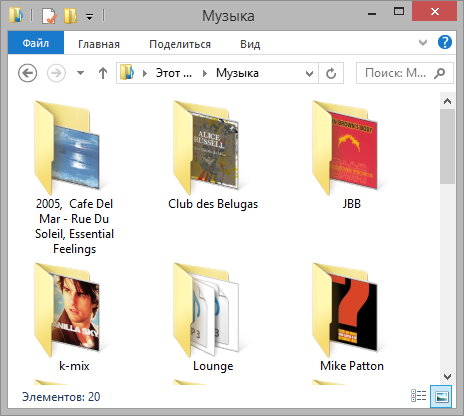Click the scrollbar down arrow
This screenshot has height=416, width=464.
[447, 377]
